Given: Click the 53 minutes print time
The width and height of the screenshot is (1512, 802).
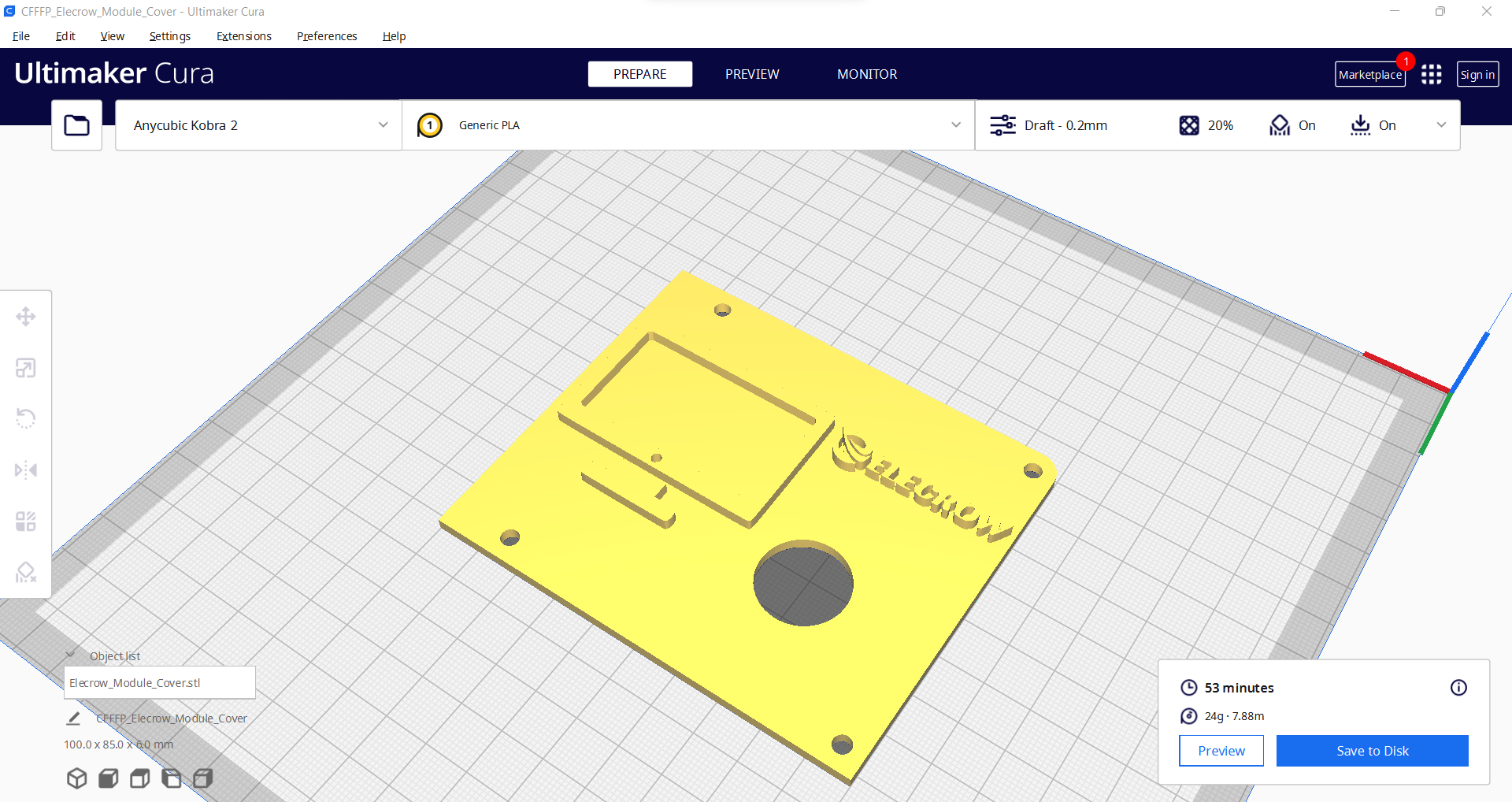Looking at the screenshot, I should tap(1240, 688).
